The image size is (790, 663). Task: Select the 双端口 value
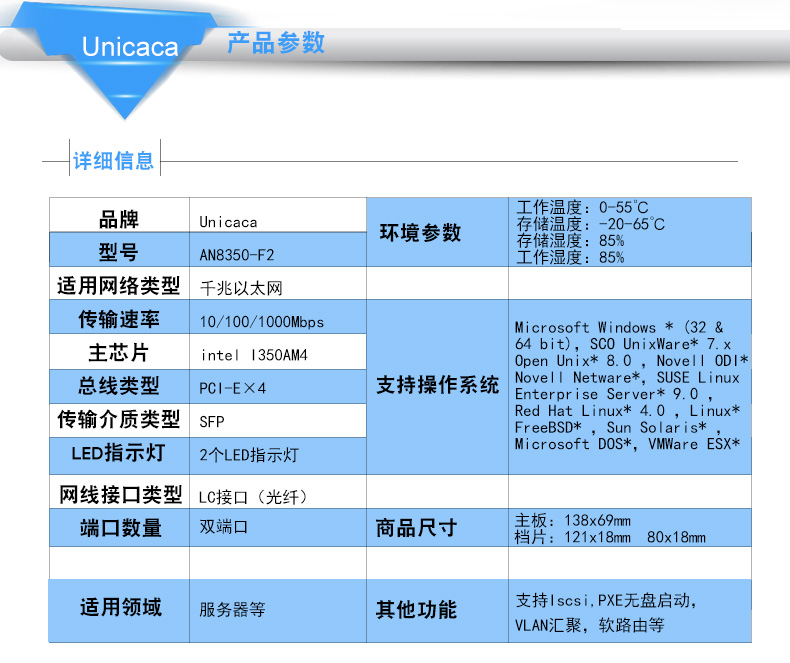pos(224,527)
